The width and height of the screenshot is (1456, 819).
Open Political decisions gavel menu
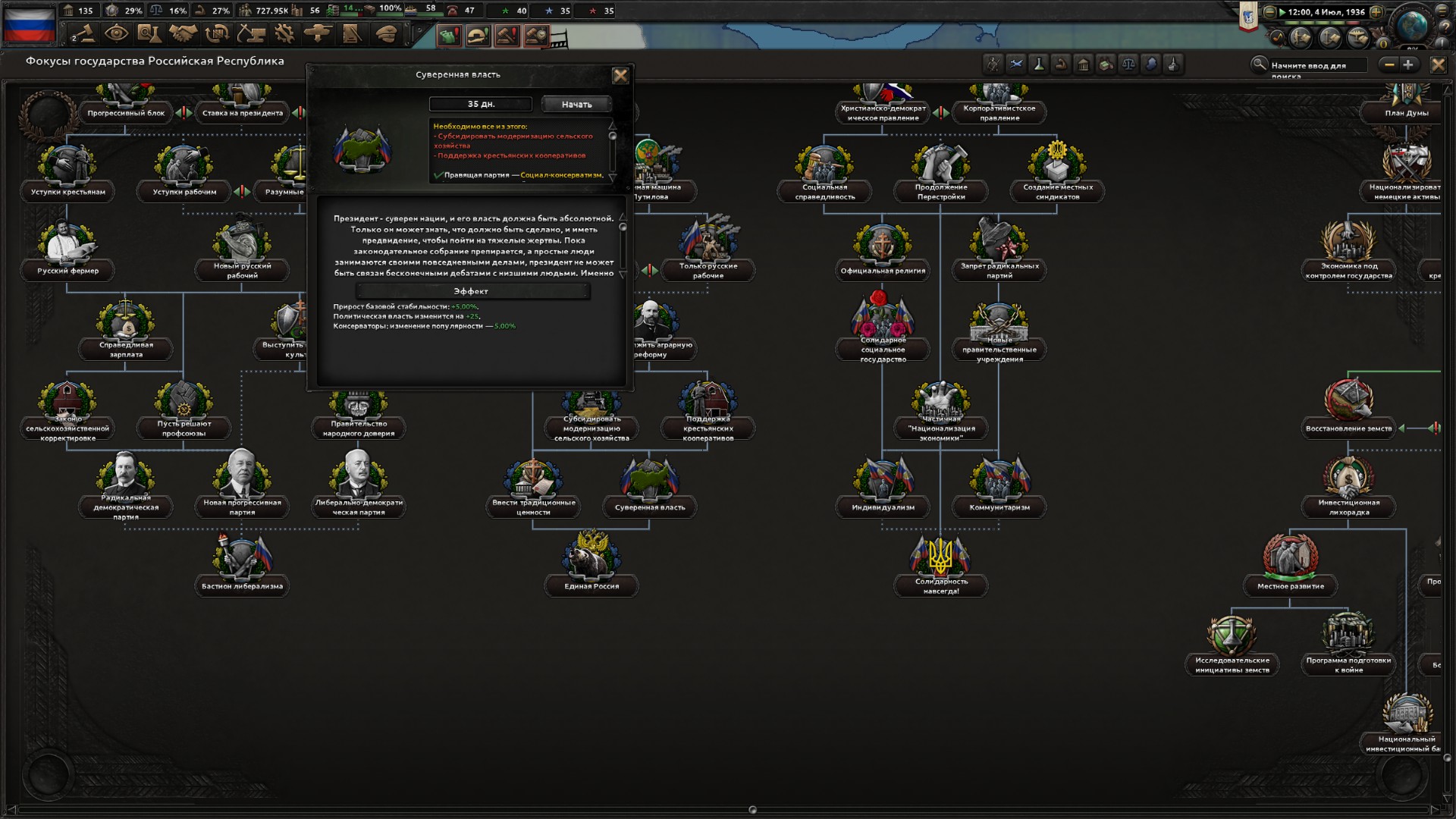[83, 34]
